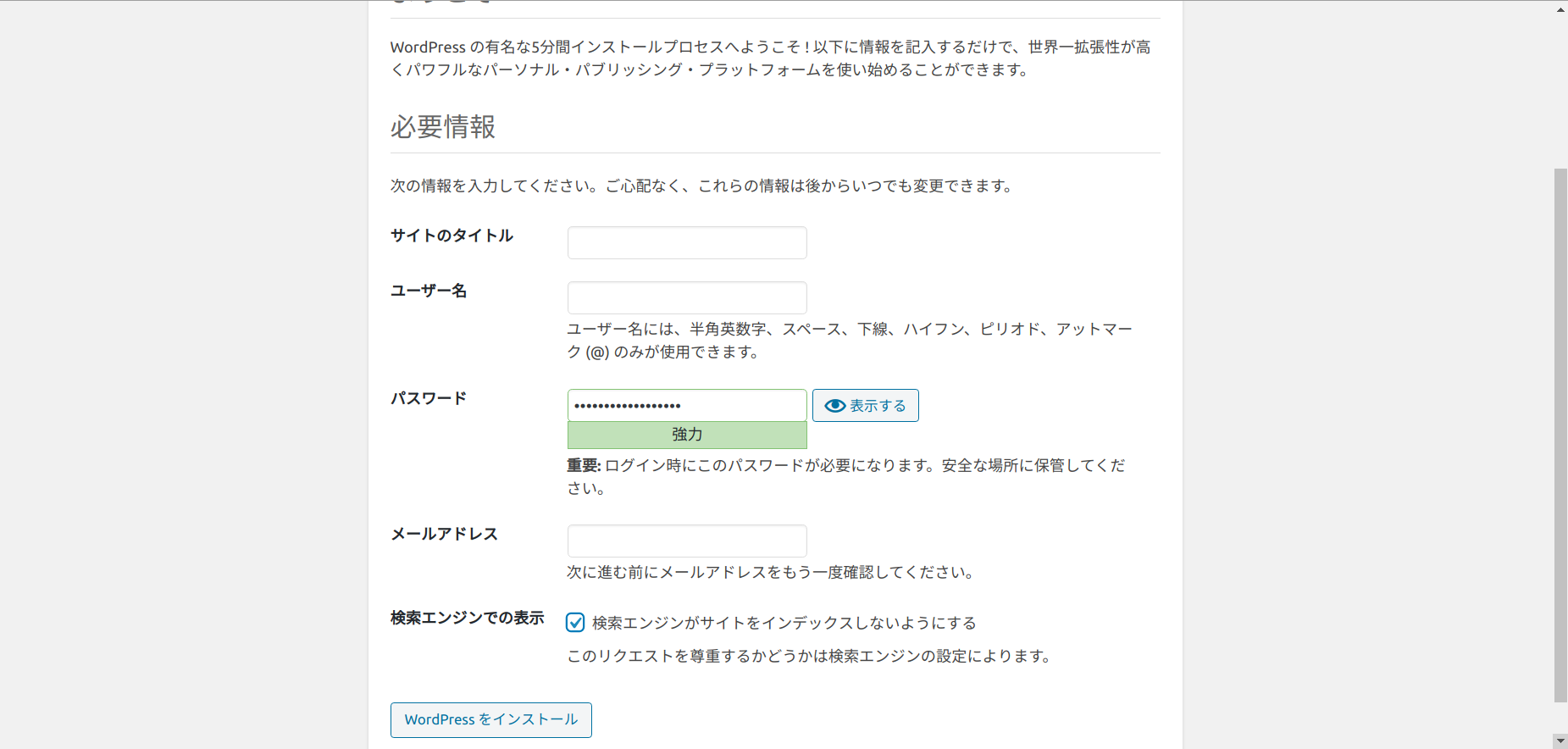Click the upward triangle at scrollbar top

(1560, 9)
